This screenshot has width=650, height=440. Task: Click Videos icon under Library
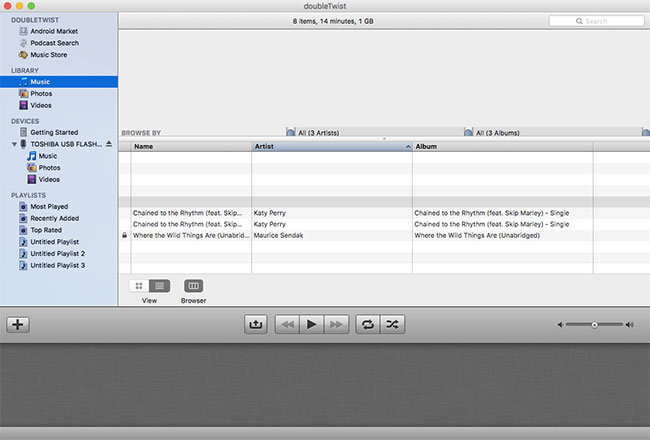24,105
